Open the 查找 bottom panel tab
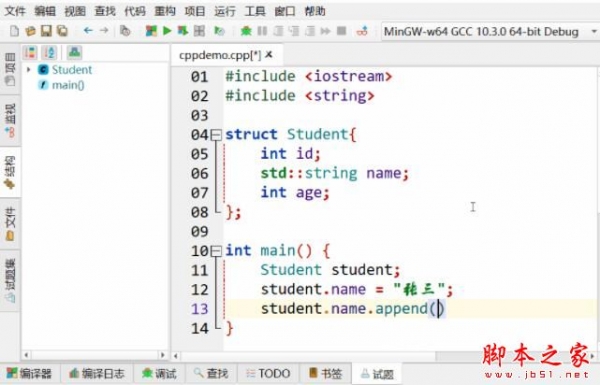 tap(211, 374)
